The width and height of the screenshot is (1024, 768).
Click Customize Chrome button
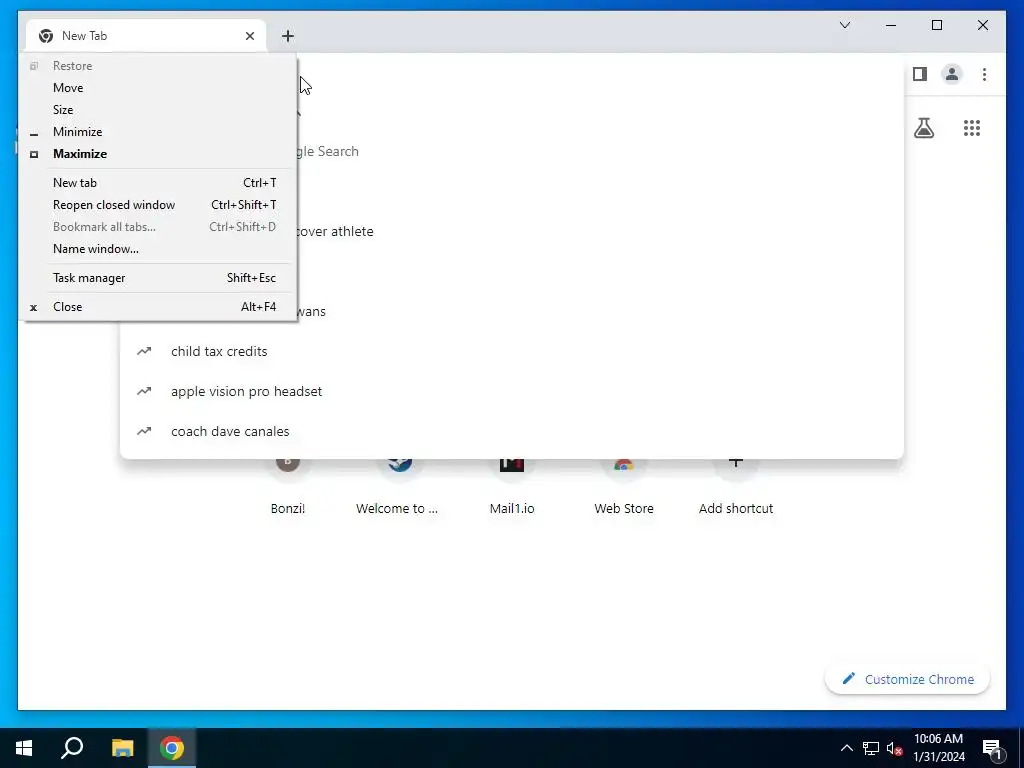click(907, 679)
